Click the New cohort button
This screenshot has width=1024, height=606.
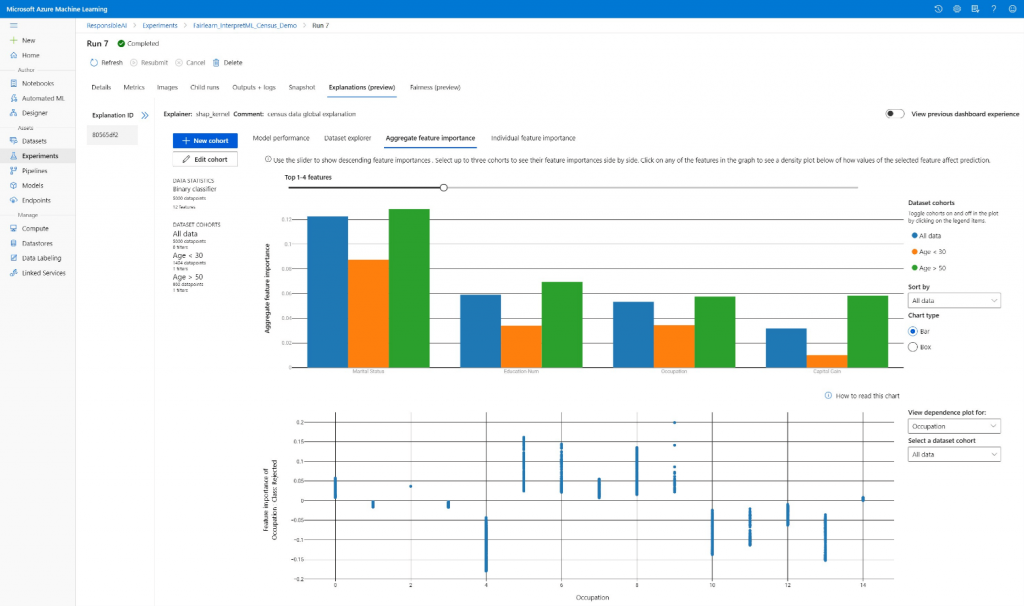[x=204, y=140]
